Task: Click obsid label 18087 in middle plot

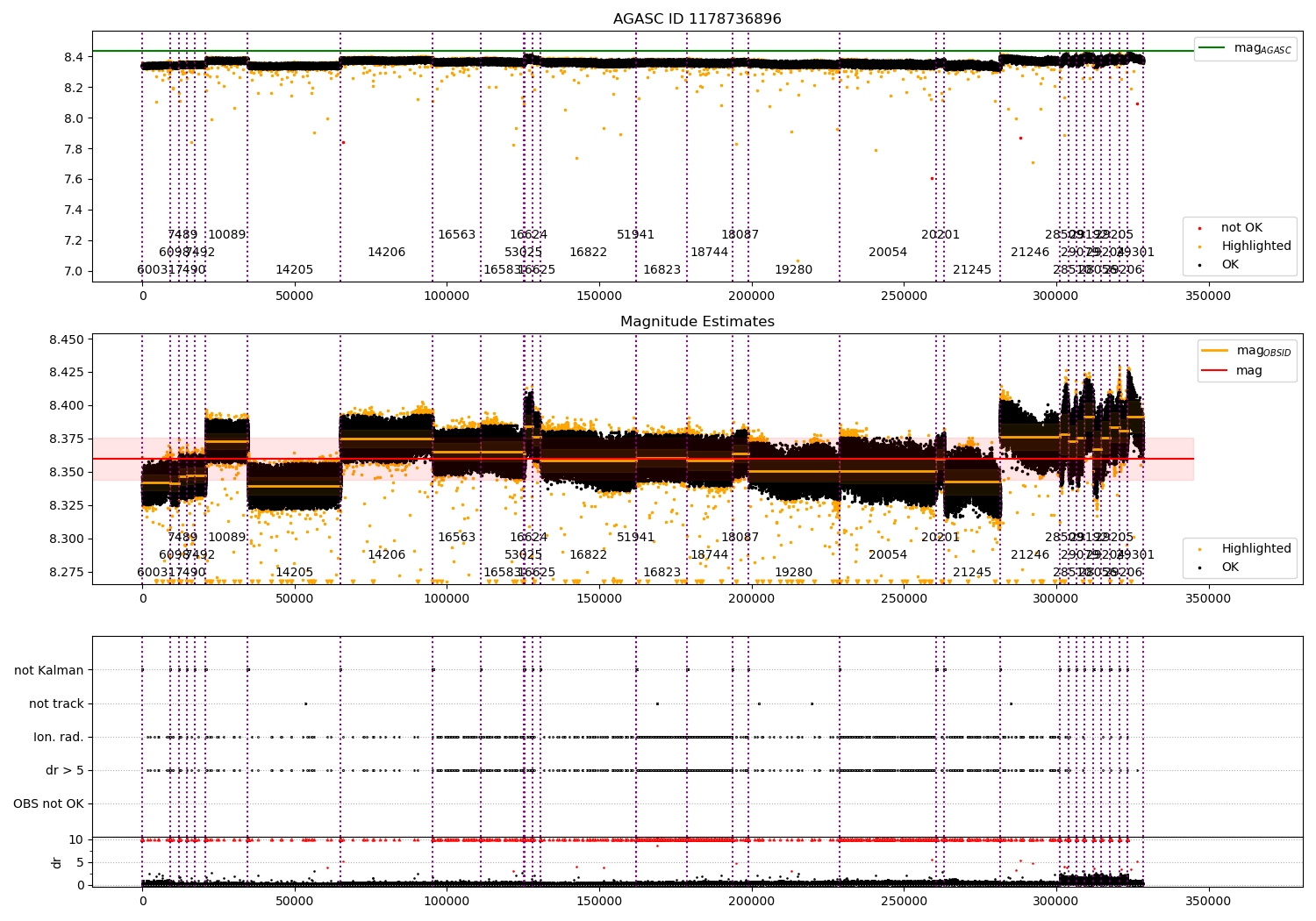Action: click(x=740, y=538)
